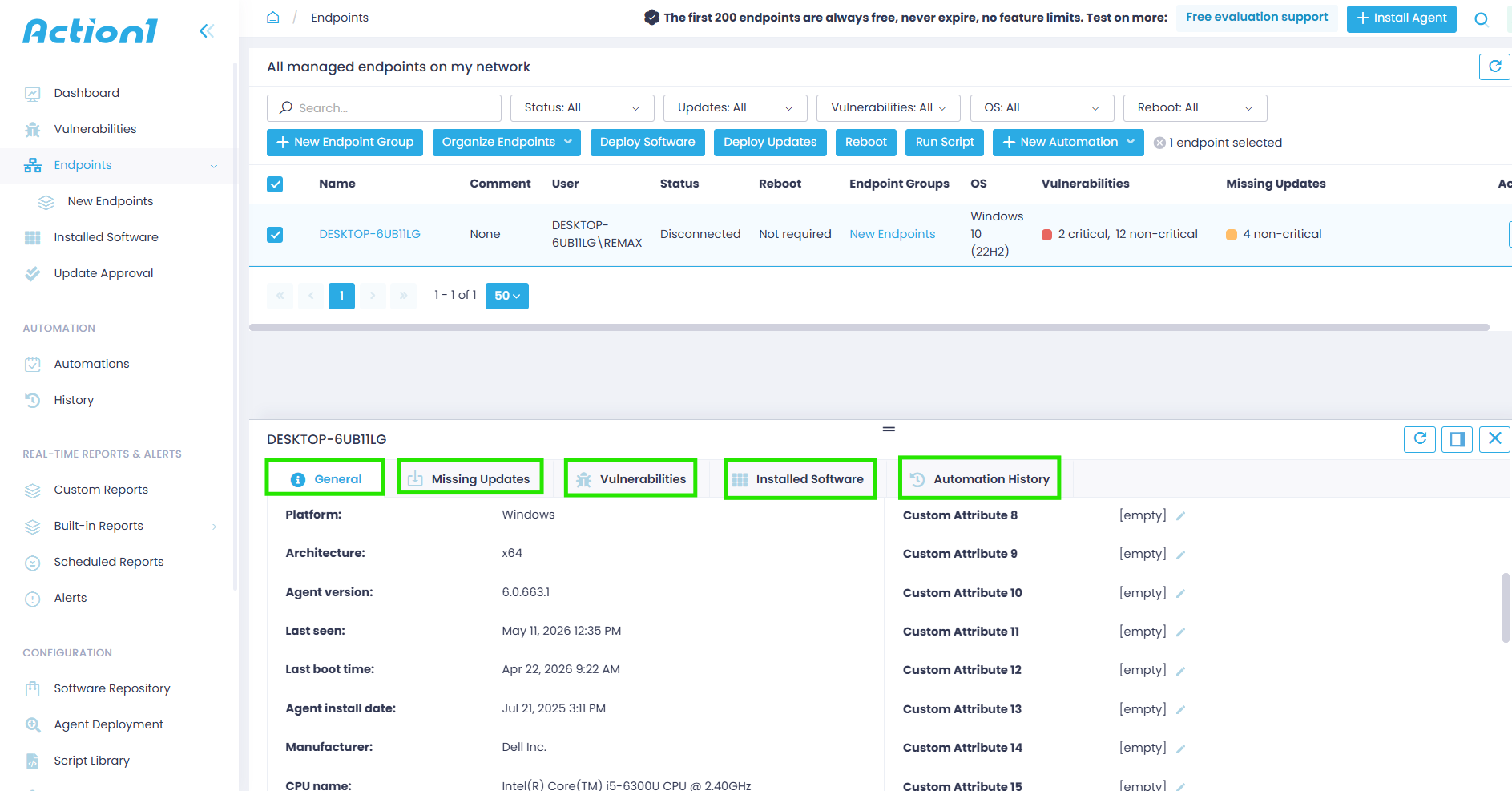Toggle the select-all checkbox in table header
The height and width of the screenshot is (791, 1512).
pos(275,184)
